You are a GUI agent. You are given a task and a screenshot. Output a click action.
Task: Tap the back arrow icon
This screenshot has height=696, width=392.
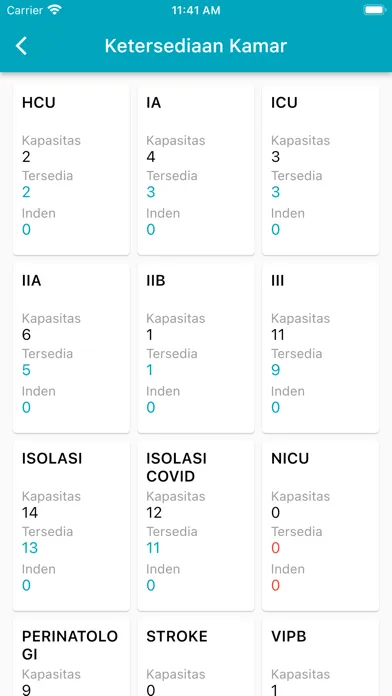21,46
